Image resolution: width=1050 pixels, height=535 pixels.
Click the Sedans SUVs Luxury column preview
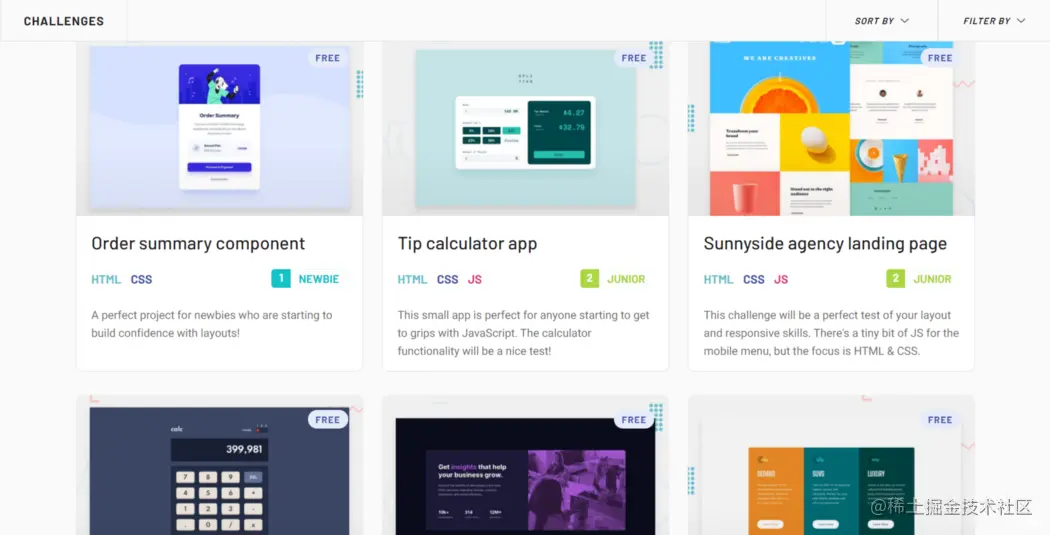click(831, 465)
